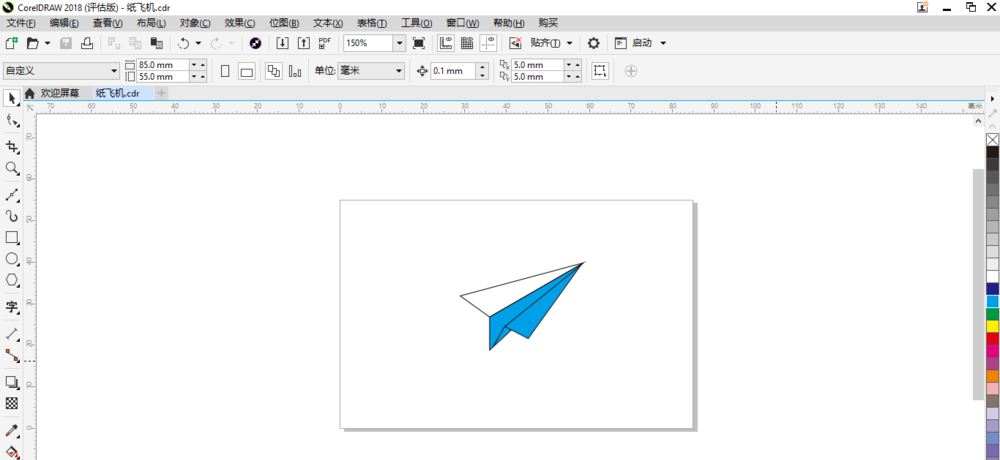
Task: Select the Ellipse tool
Action: [11, 258]
